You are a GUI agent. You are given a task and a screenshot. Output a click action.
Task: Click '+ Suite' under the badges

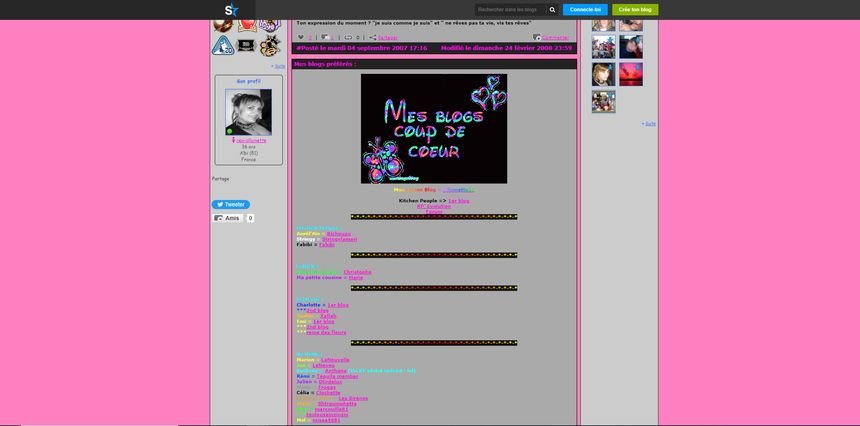click(278, 66)
